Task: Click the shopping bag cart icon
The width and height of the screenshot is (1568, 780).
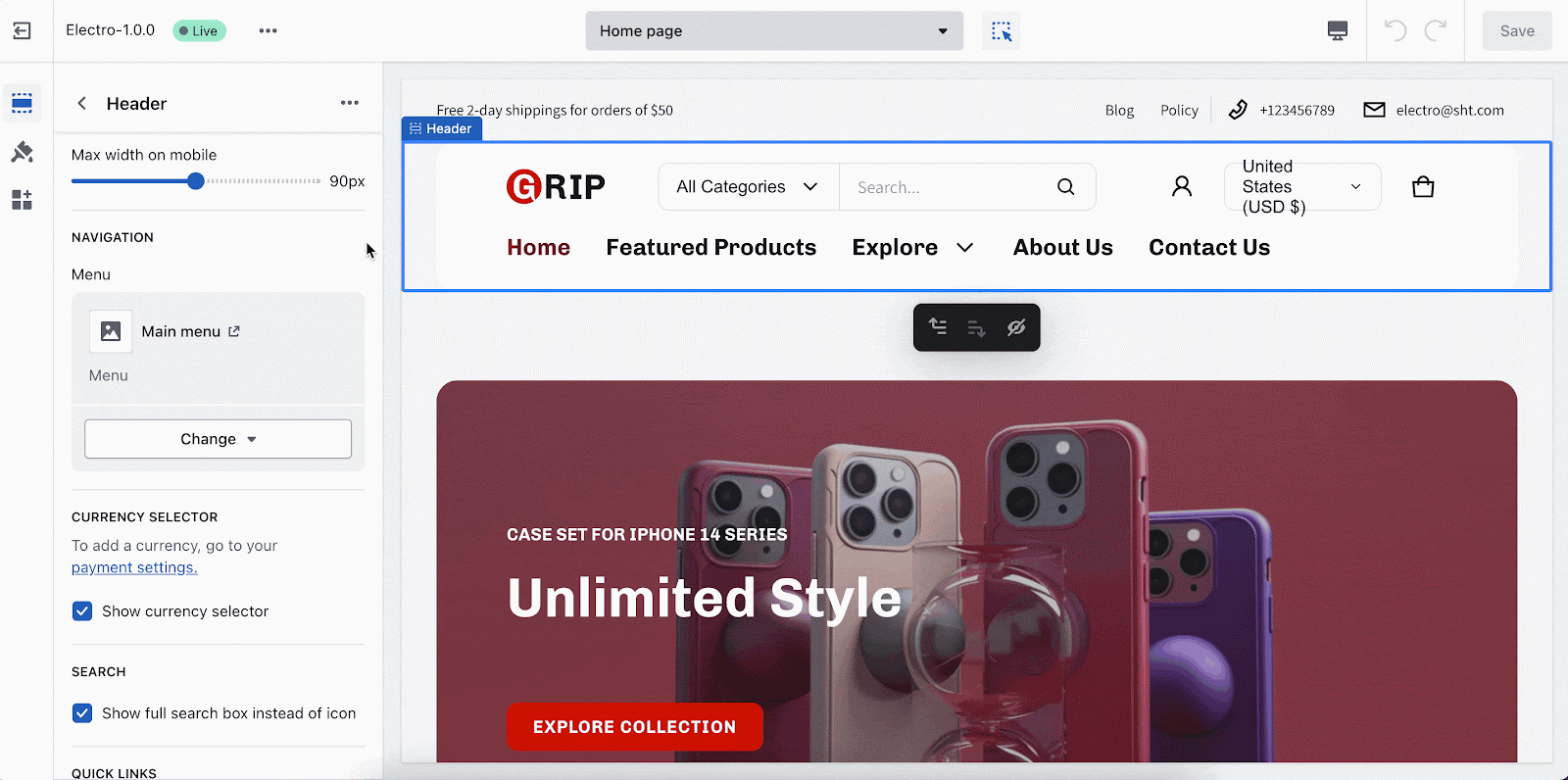Action: click(x=1423, y=186)
